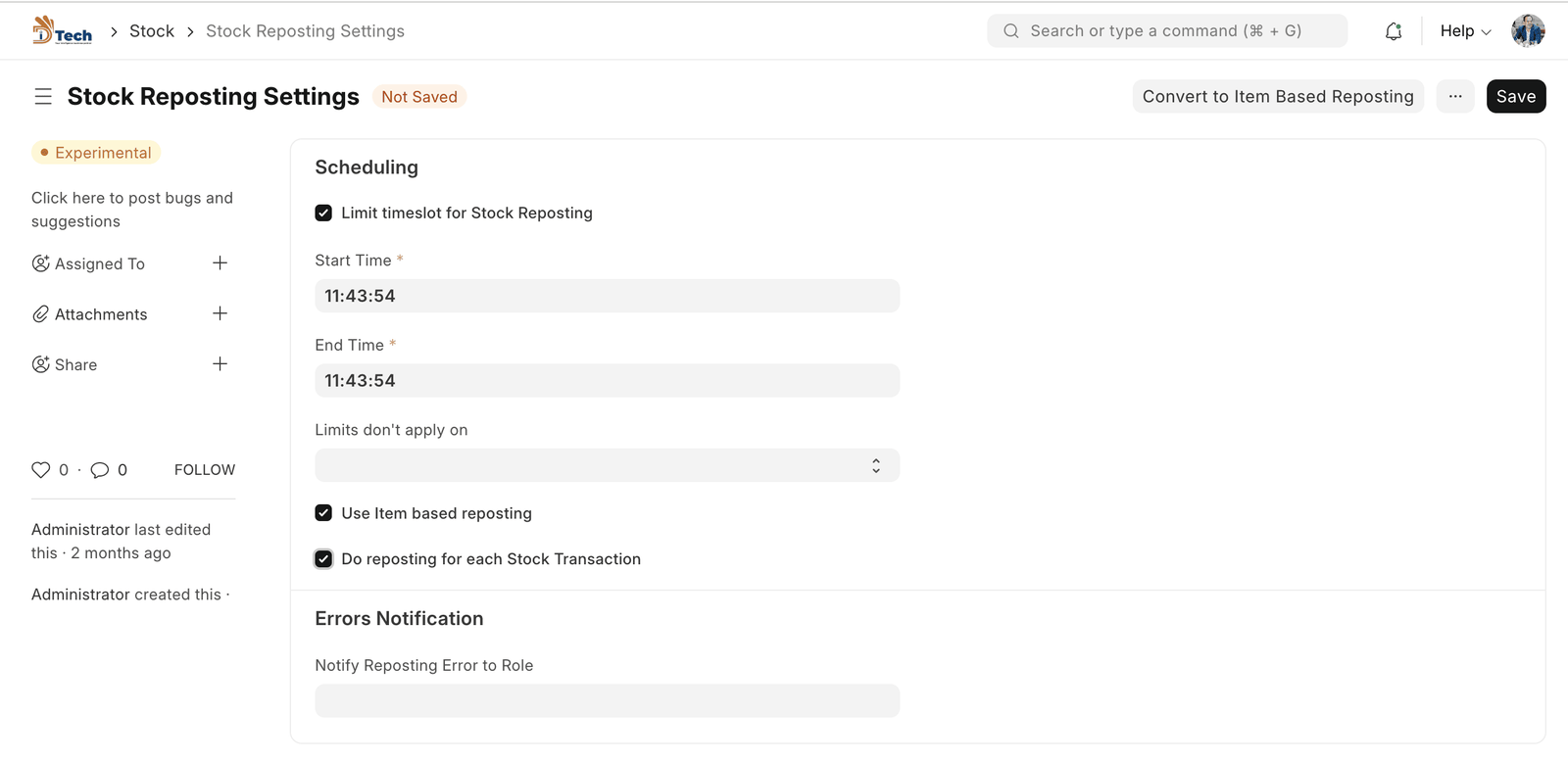Open the Limits don't apply on dropdown

(x=607, y=465)
